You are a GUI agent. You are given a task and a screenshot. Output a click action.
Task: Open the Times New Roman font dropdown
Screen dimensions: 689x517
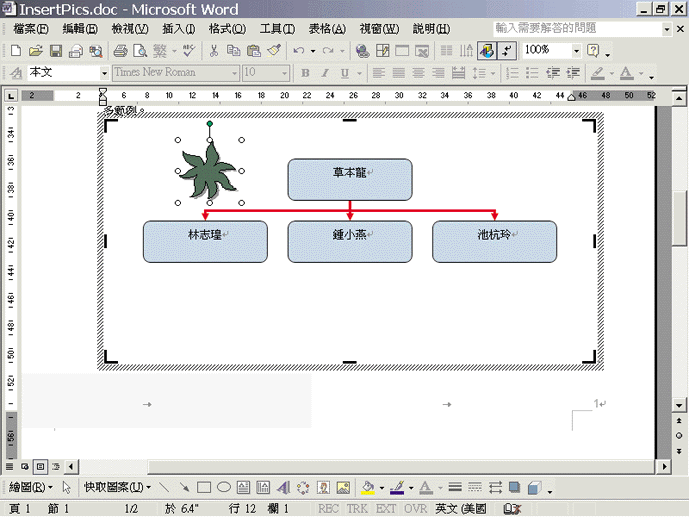[235, 73]
